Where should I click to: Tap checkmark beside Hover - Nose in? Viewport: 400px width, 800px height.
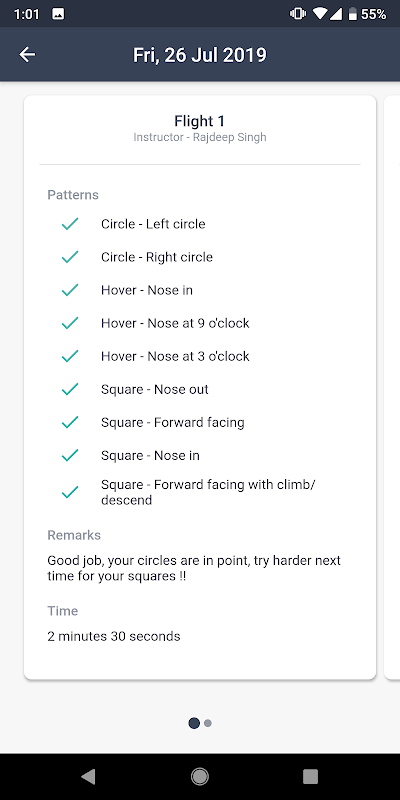point(69,290)
